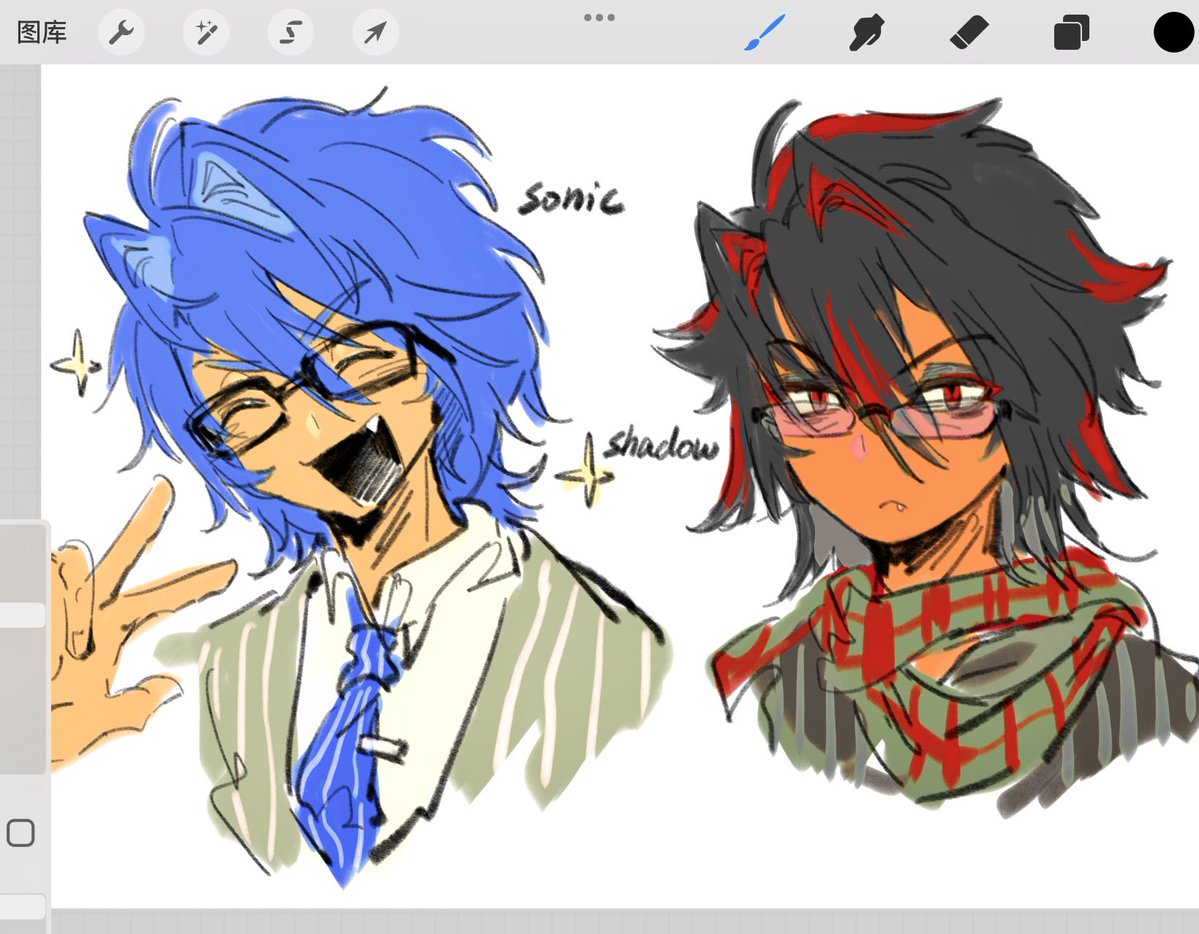
Task: Tap the three-dot options at top
Action: point(600,17)
